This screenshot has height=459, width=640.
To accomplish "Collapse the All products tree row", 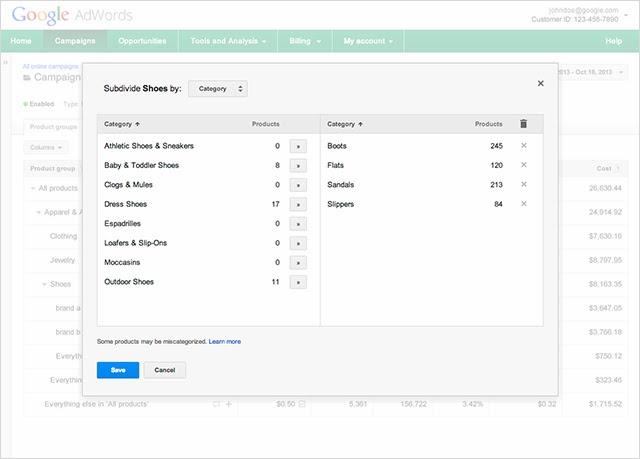I will coord(33,188).
